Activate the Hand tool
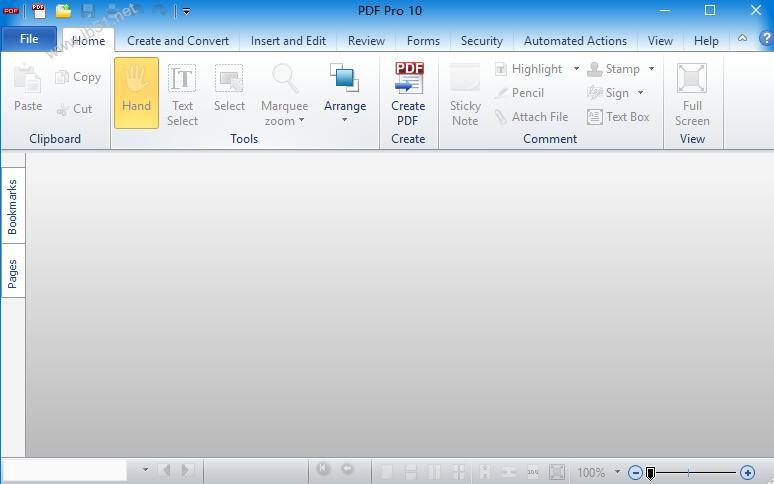 136,93
